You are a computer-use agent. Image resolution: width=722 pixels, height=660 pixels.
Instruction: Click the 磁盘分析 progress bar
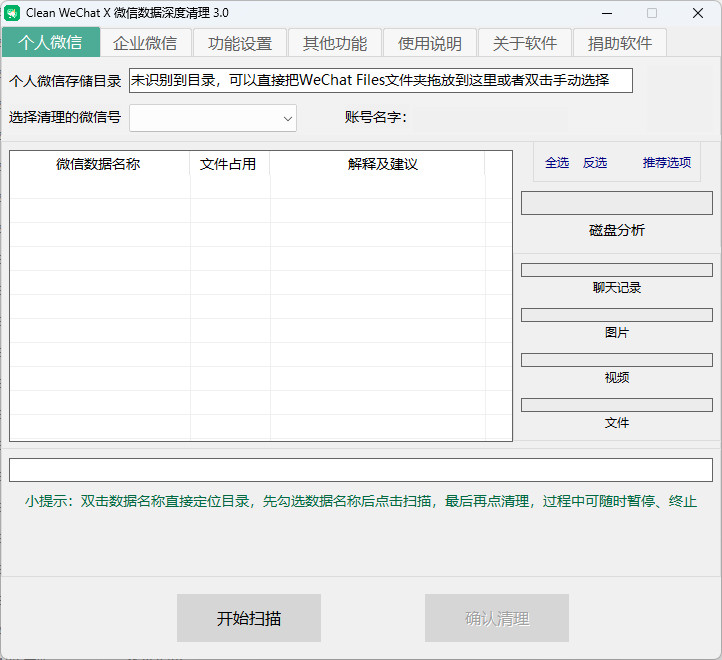click(617, 203)
